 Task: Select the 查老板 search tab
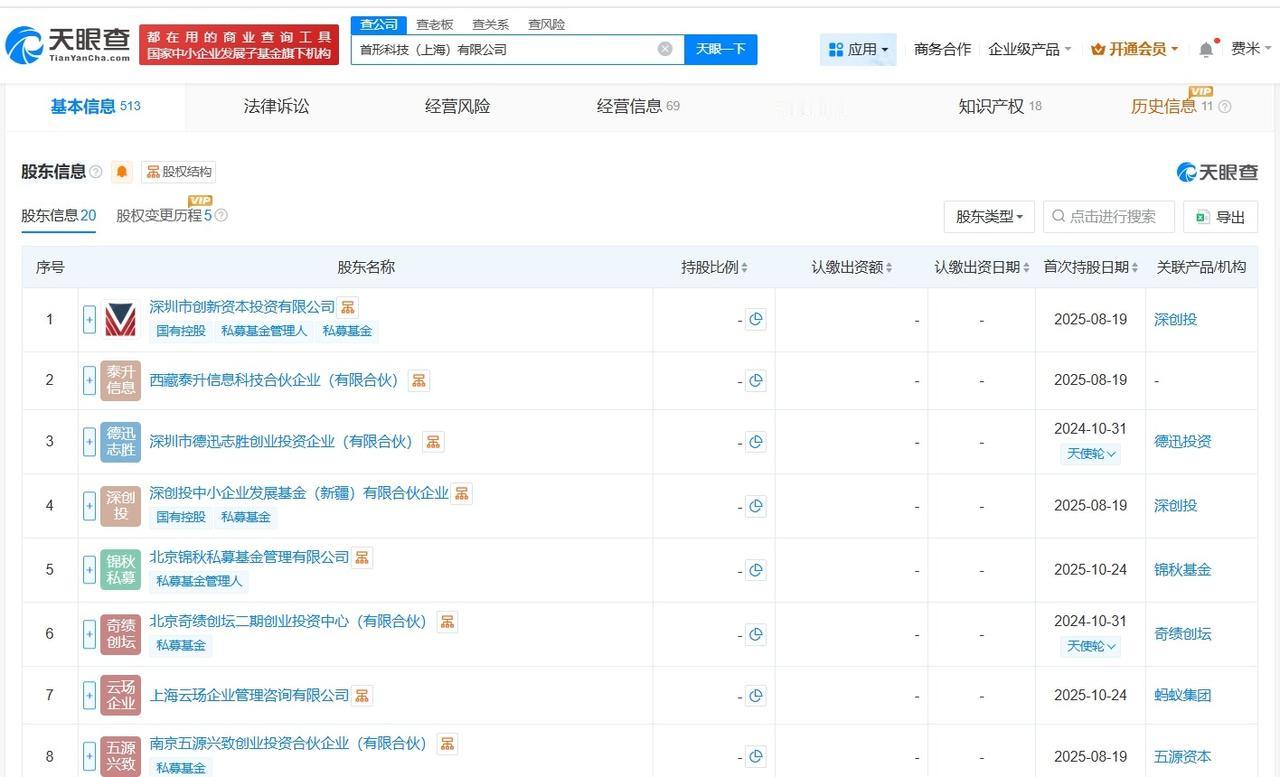pyautogui.click(x=435, y=24)
